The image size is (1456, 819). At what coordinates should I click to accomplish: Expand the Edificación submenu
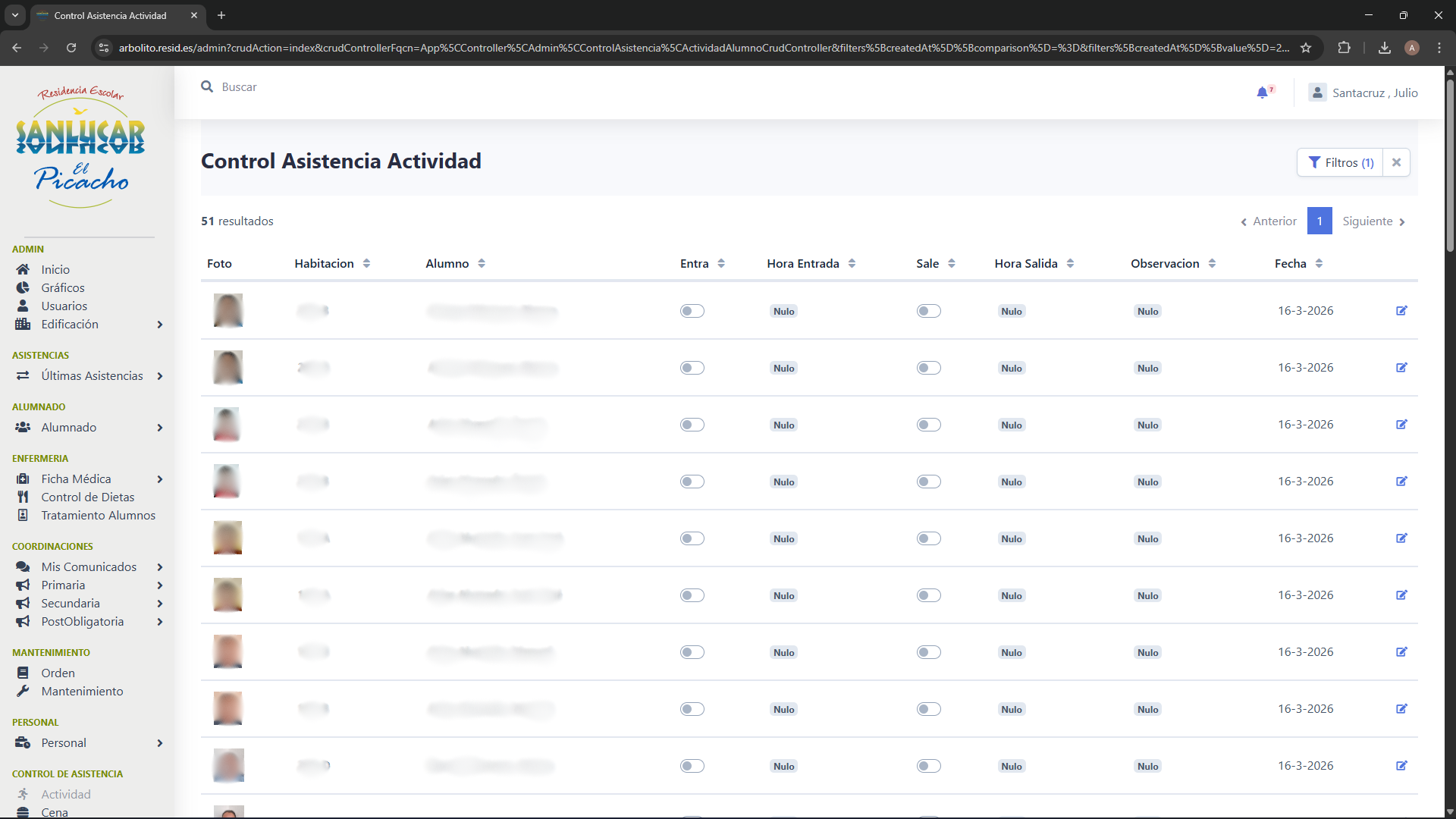click(159, 325)
